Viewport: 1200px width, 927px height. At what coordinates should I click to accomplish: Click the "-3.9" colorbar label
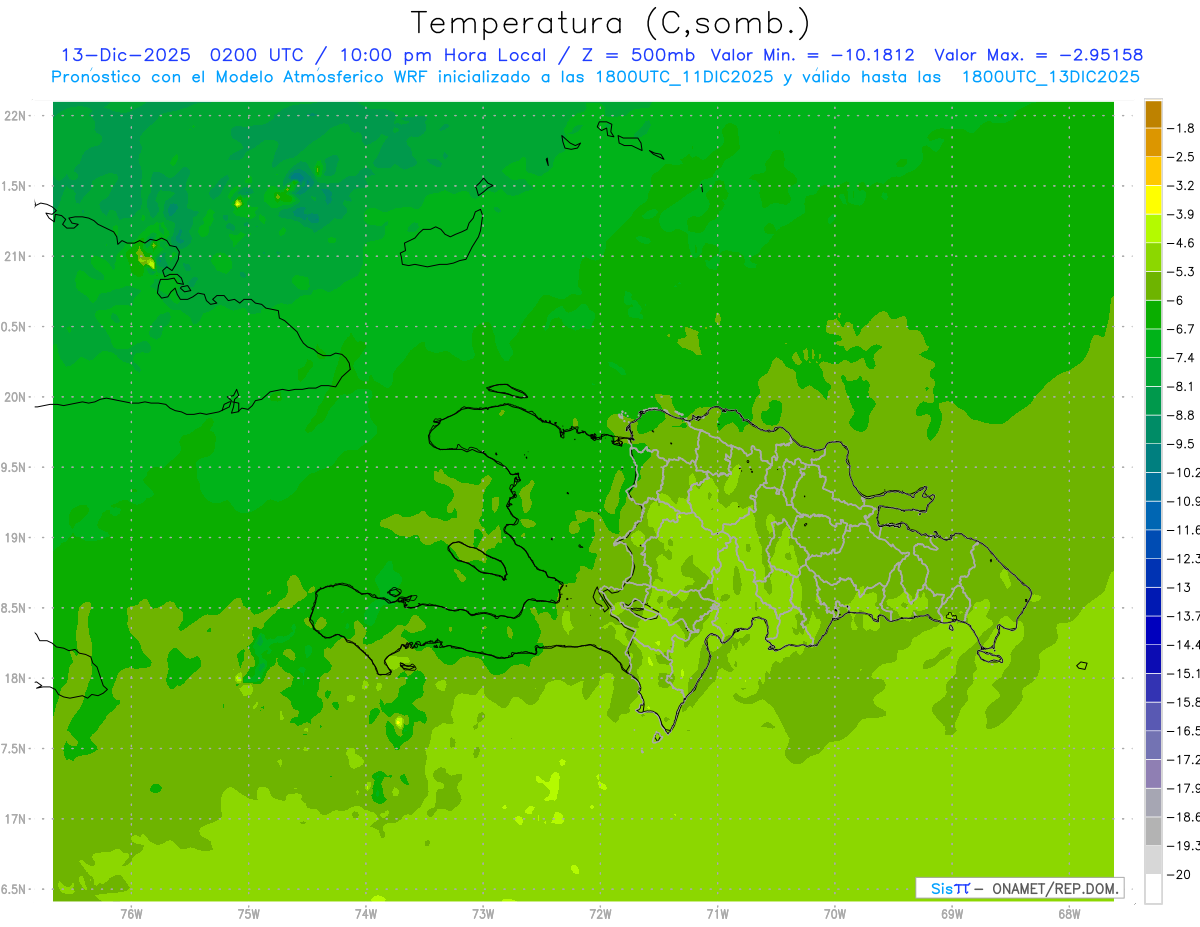coord(1180,214)
